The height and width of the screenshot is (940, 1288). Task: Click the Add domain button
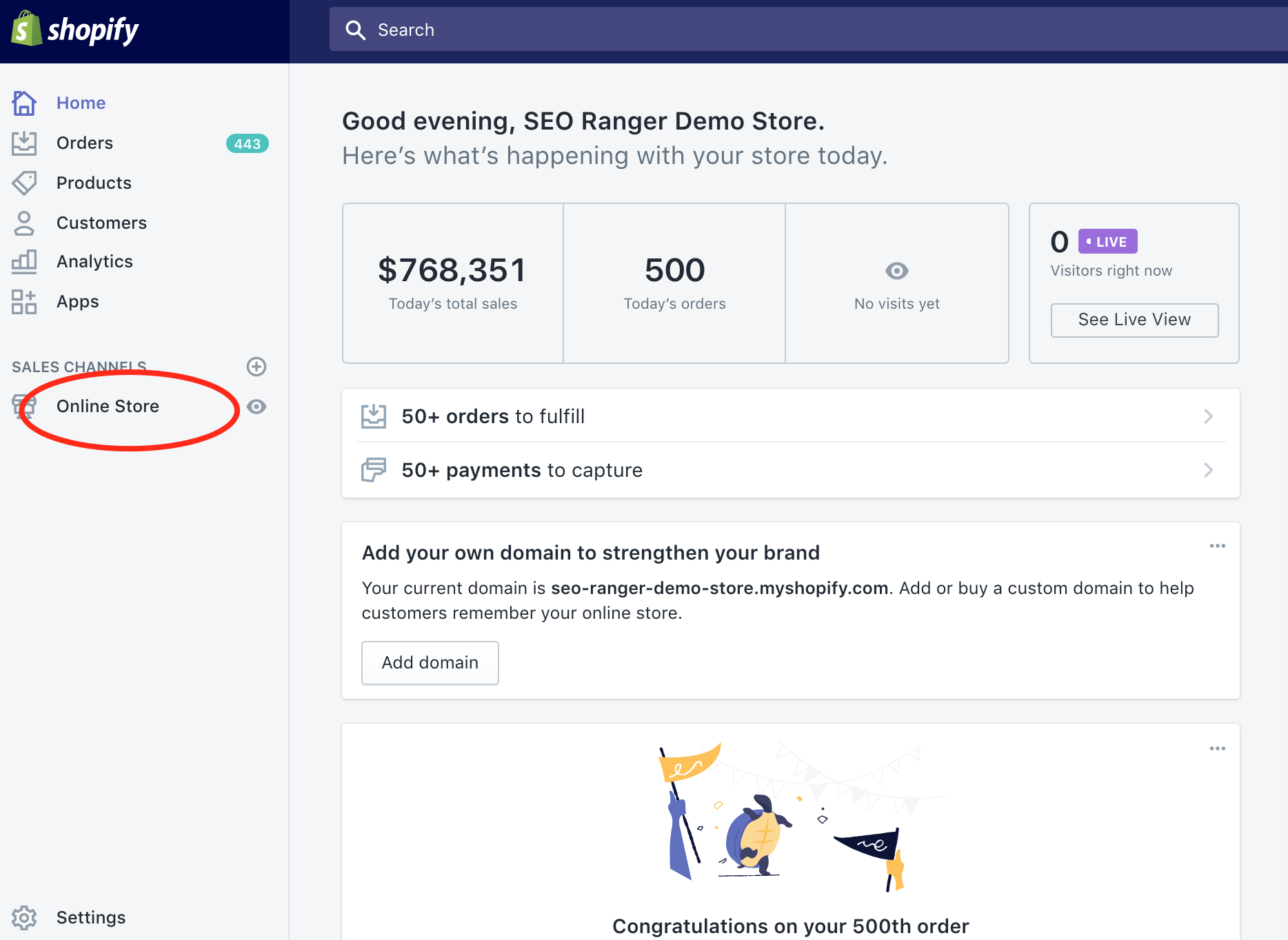coord(430,662)
